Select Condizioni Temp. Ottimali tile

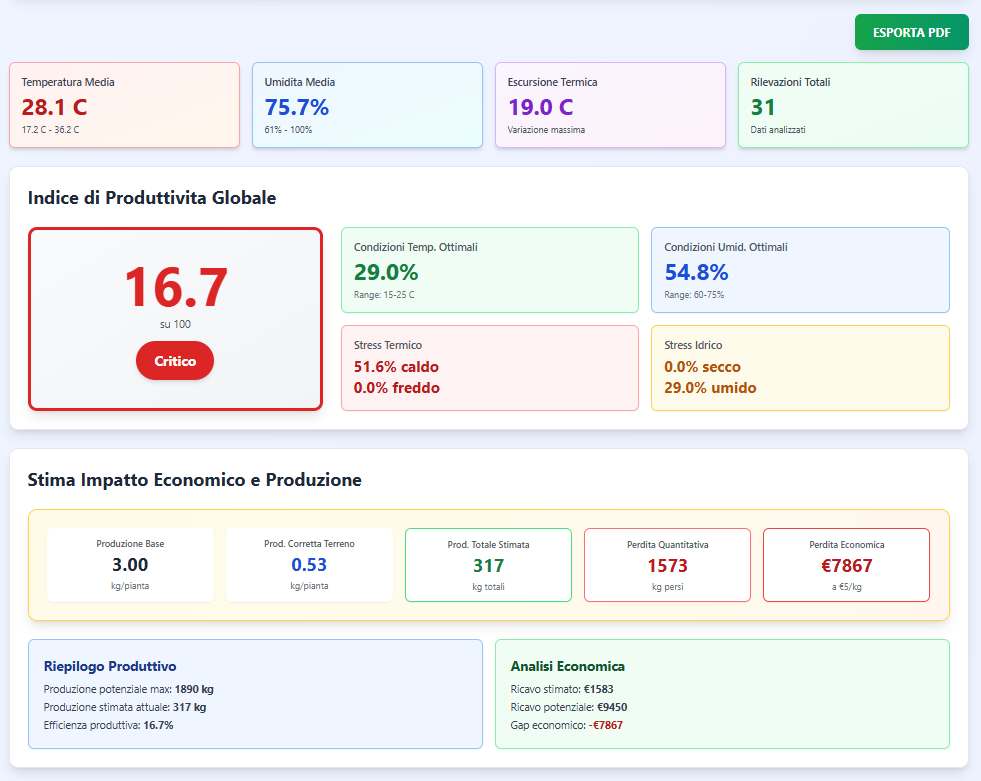[489, 270]
